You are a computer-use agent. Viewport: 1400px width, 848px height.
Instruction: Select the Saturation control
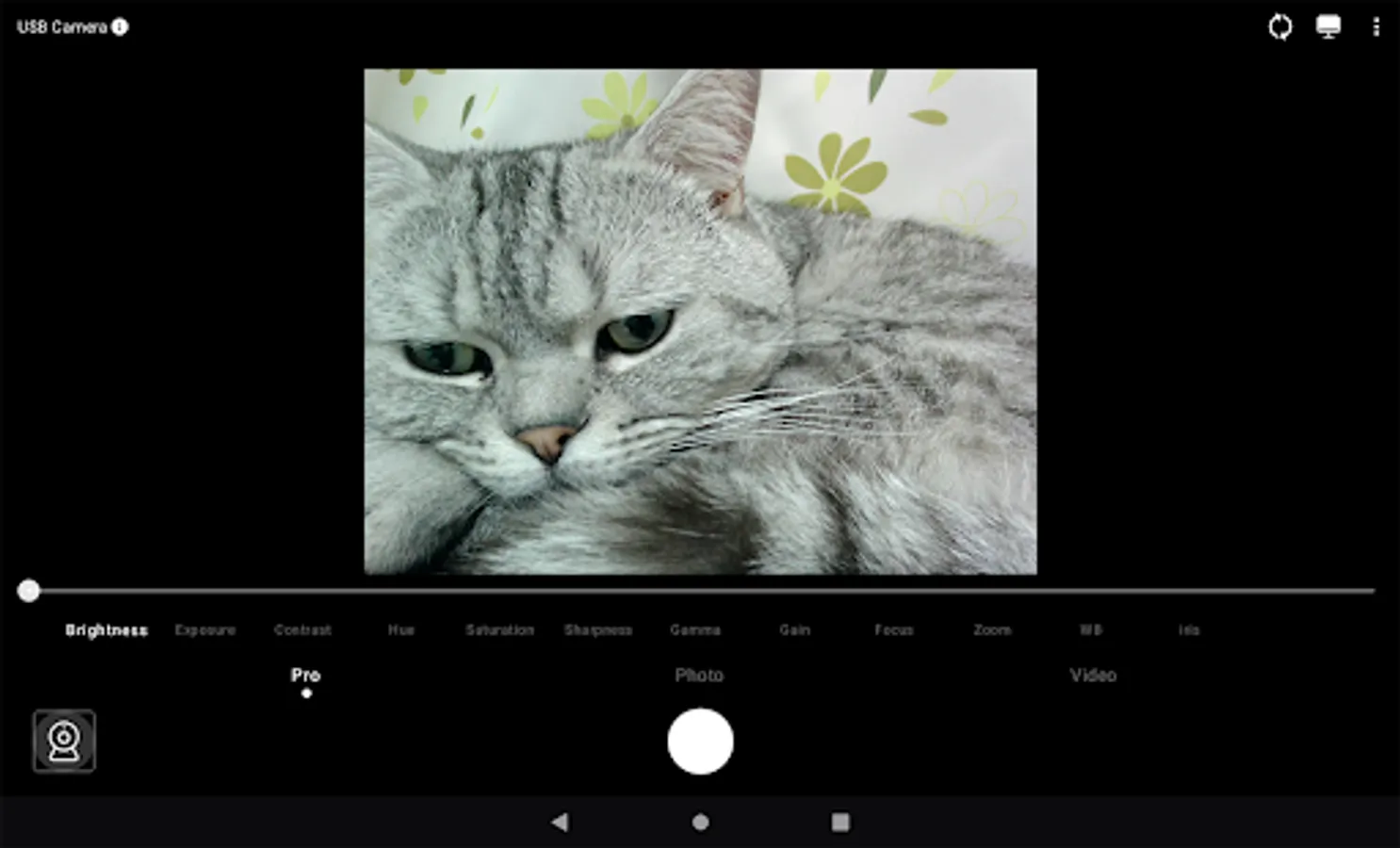[x=499, y=629]
